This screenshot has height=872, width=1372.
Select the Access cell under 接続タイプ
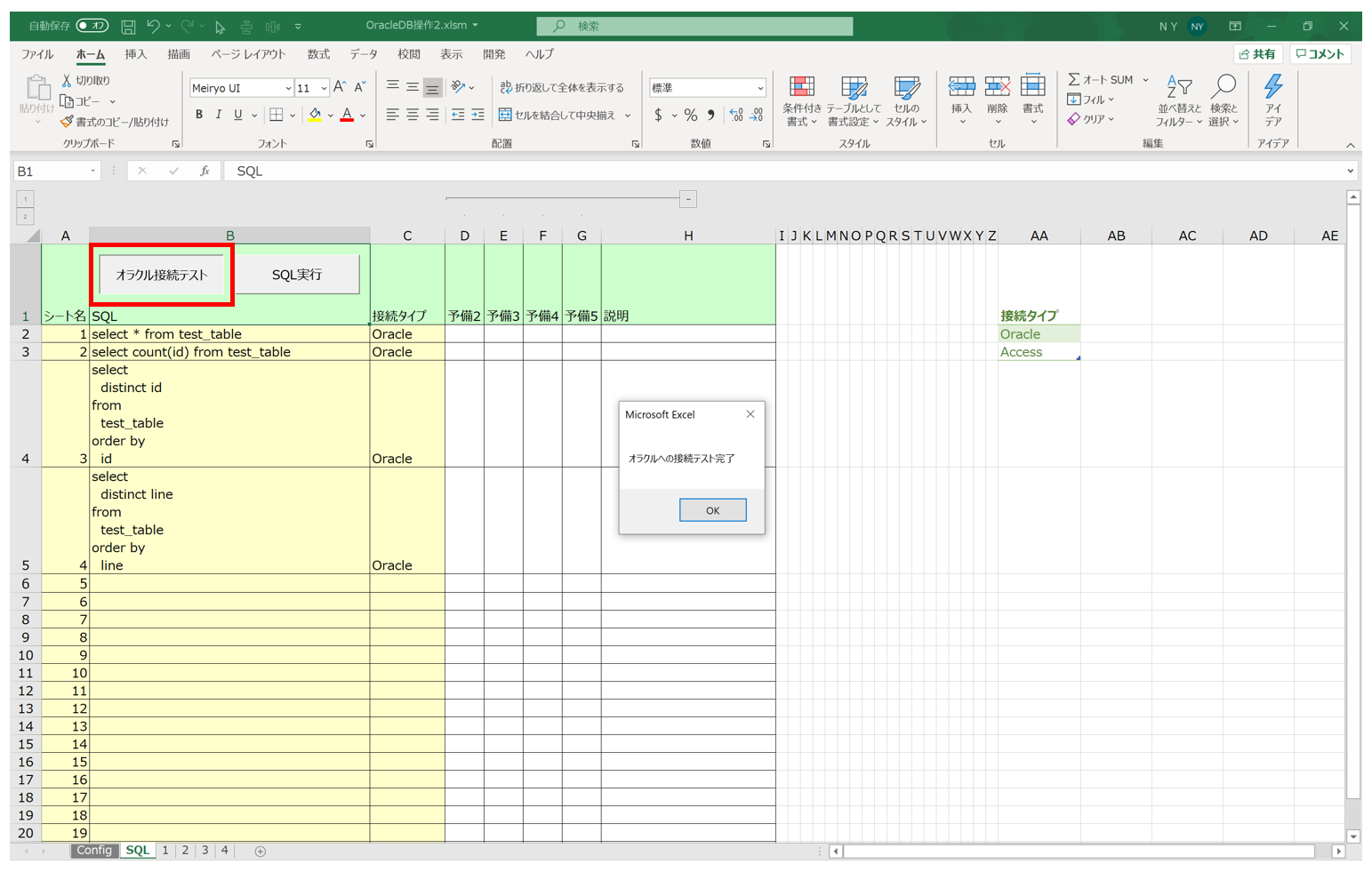pos(1039,352)
